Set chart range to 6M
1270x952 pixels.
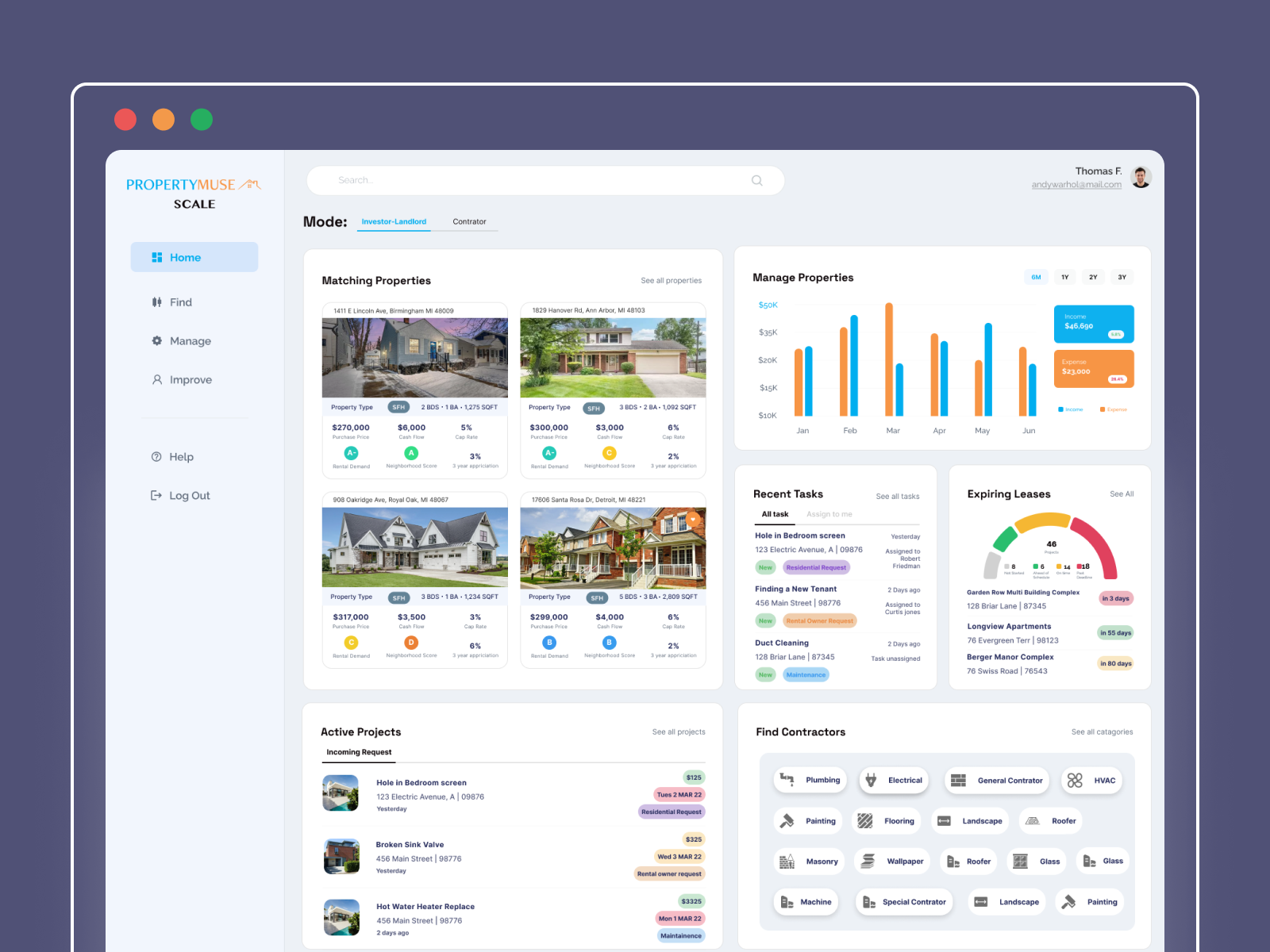1036,277
